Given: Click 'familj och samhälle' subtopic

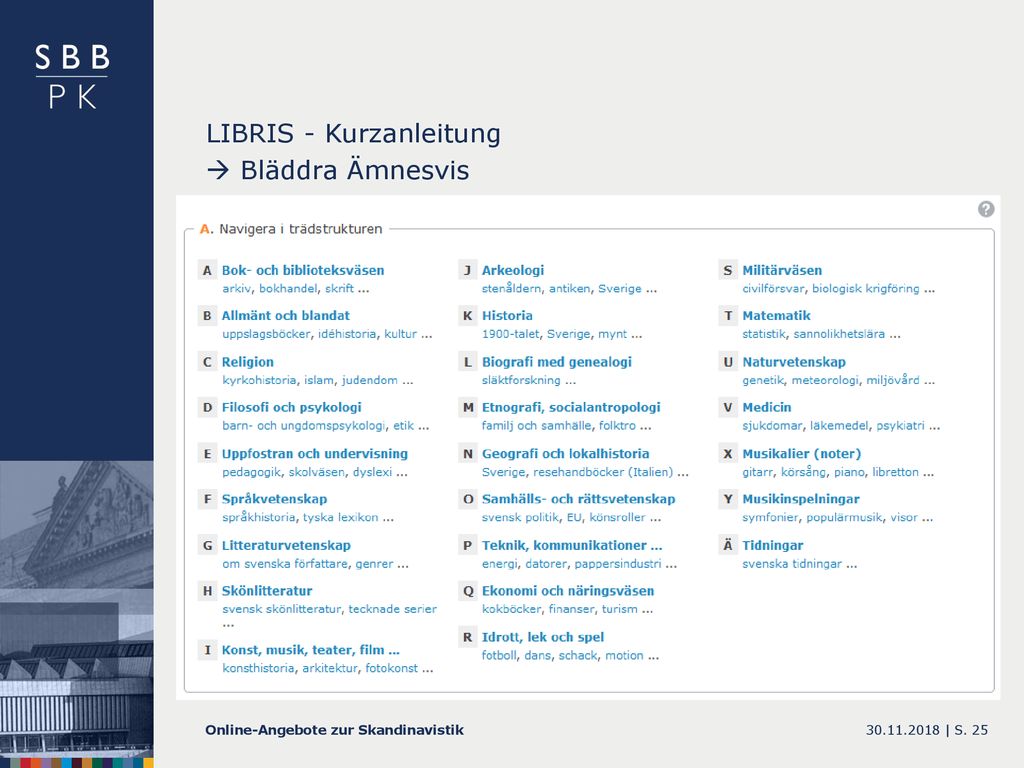Looking at the screenshot, I should [537, 426].
